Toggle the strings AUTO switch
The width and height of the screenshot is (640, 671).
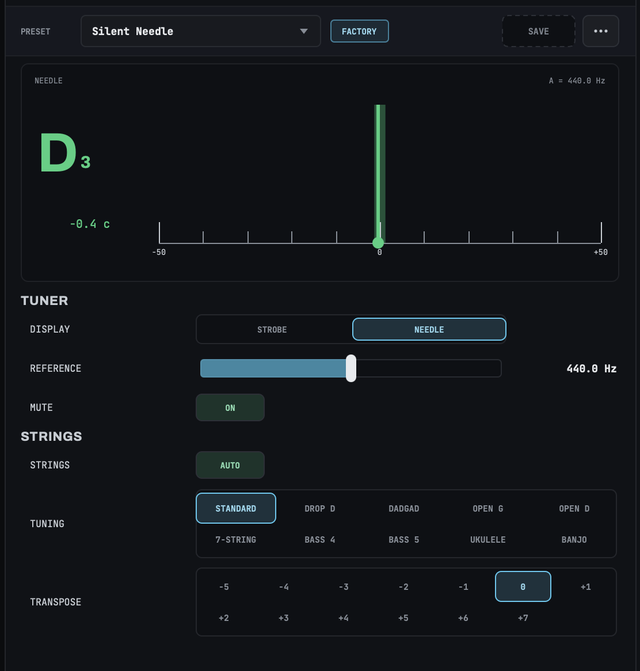[x=230, y=465]
